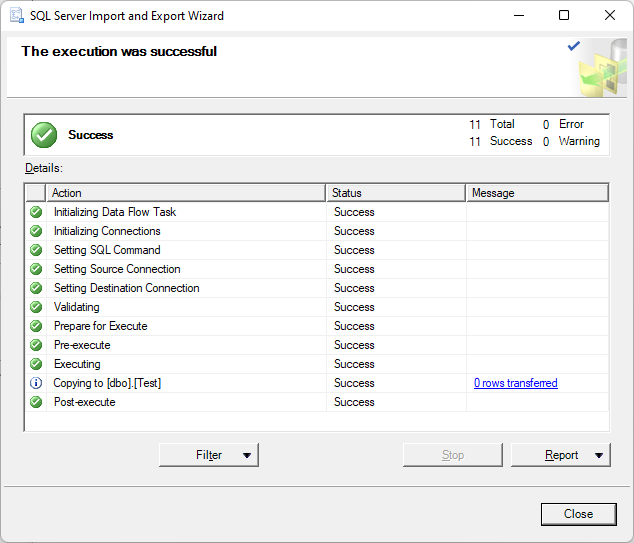Click the Close button
The height and width of the screenshot is (543, 634).
(579, 514)
